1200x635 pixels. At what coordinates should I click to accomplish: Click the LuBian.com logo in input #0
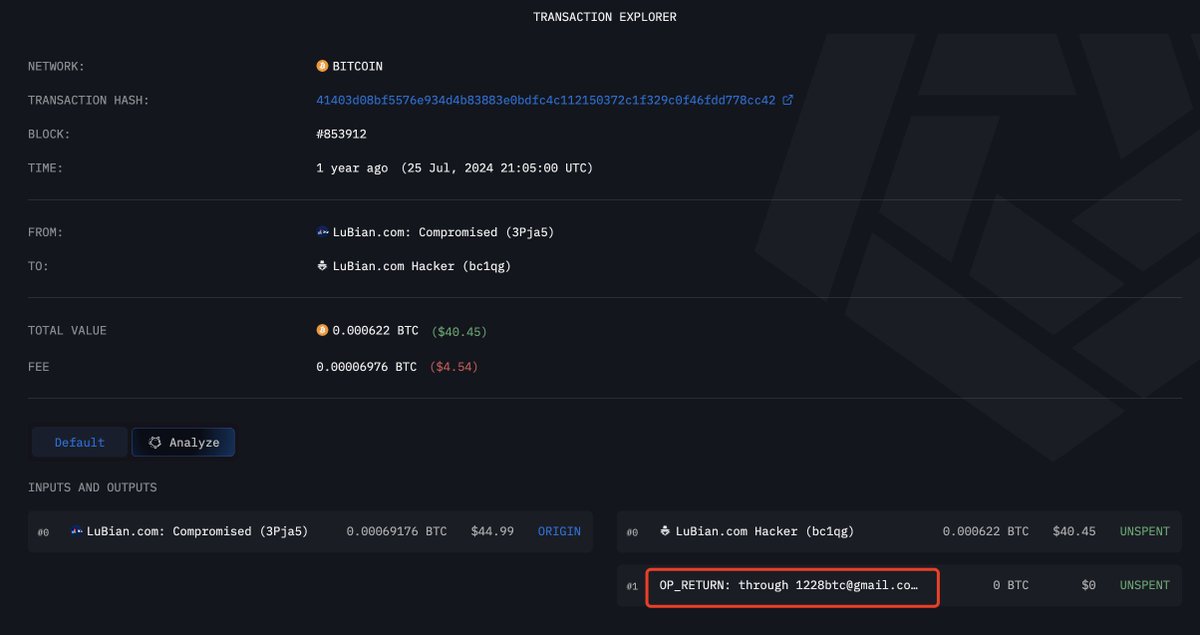(x=77, y=531)
